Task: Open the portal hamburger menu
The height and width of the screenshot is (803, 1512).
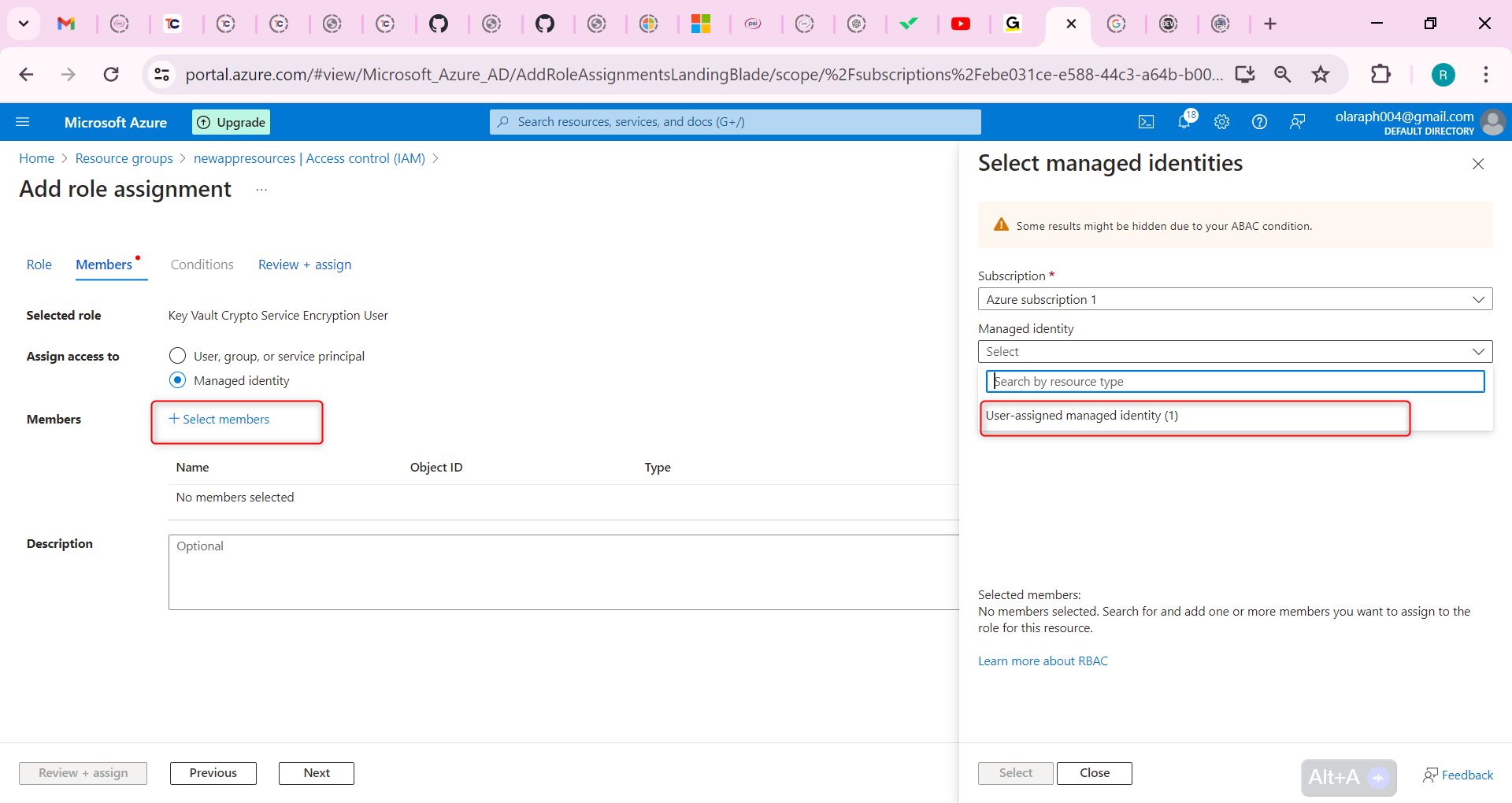Action: click(24, 121)
